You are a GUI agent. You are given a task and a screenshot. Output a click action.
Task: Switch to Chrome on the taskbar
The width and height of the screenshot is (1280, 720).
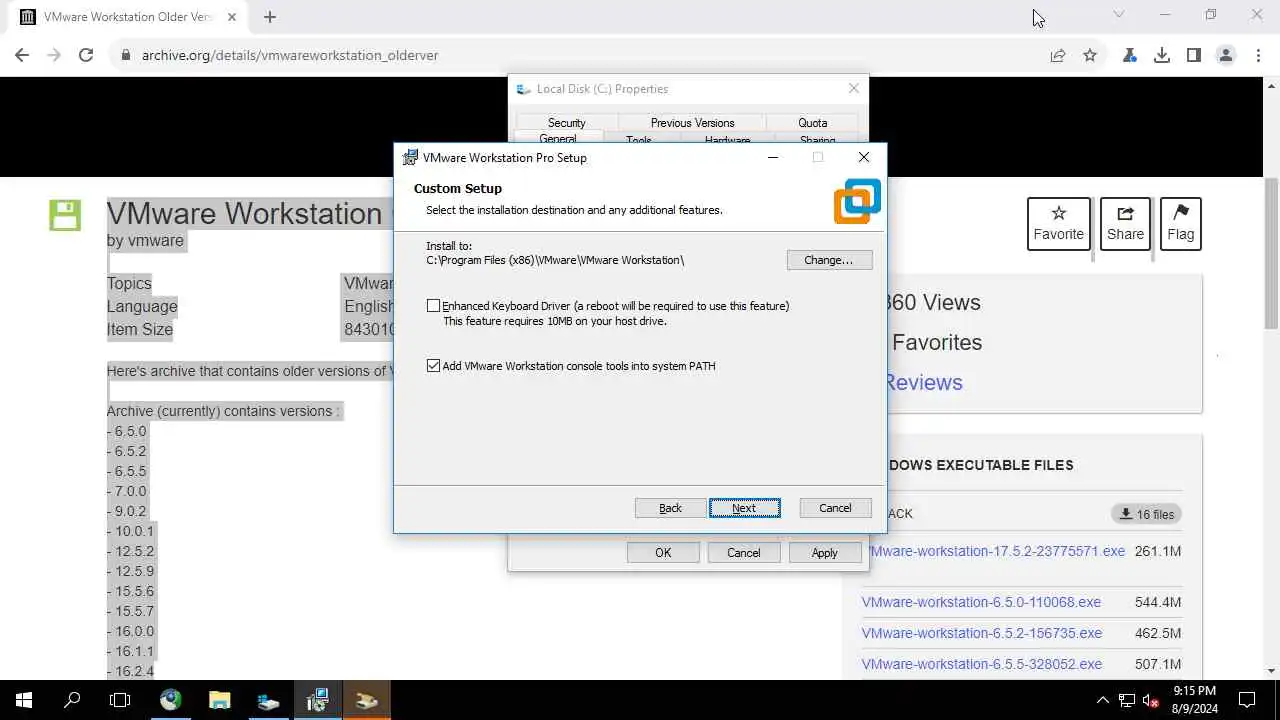(170, 700)
